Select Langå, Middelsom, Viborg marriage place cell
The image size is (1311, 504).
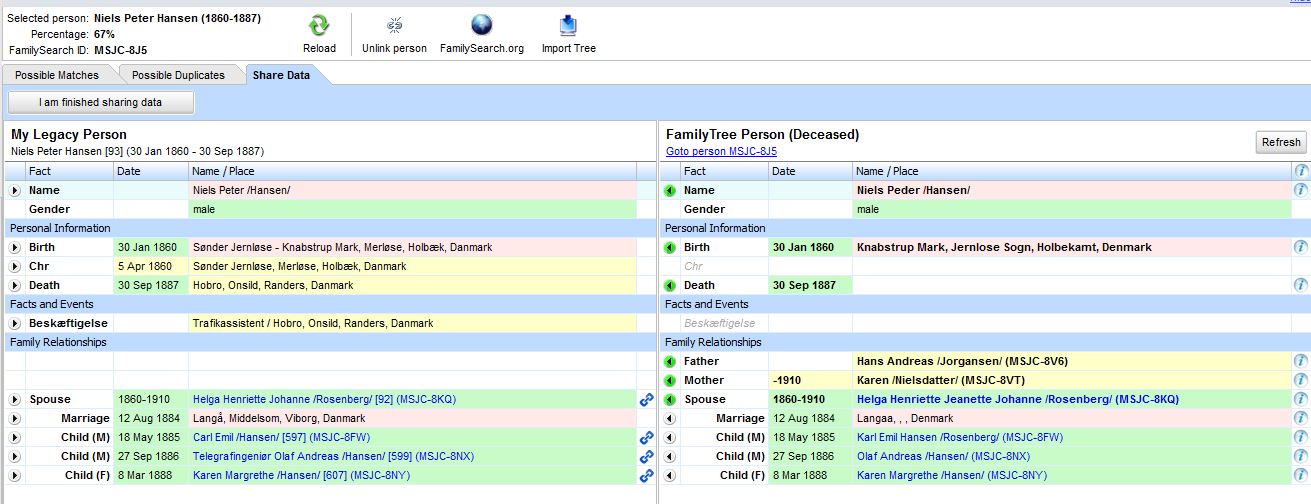(x=412, y=418)
